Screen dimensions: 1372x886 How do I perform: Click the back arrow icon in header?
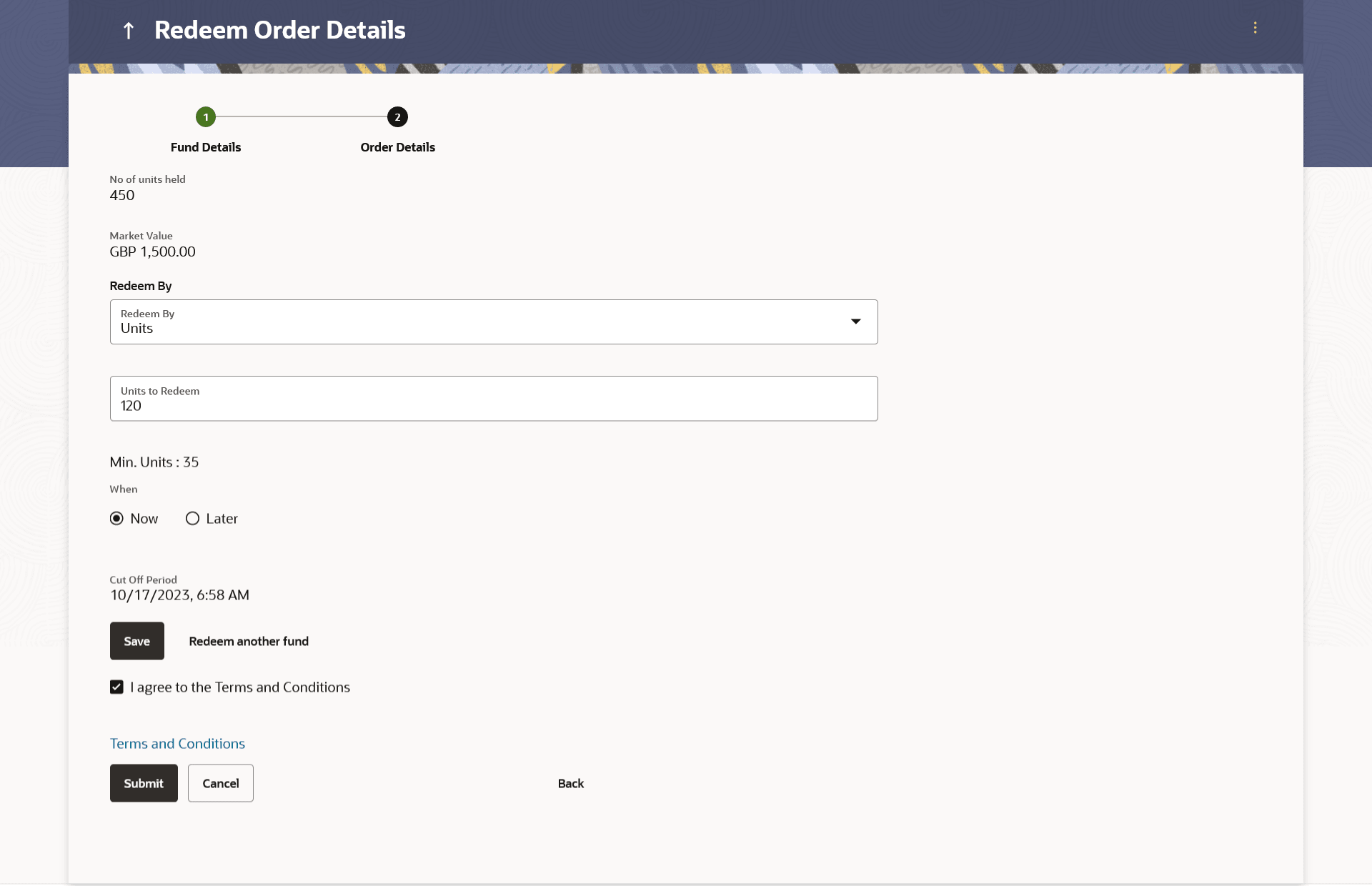pos(129,31)
